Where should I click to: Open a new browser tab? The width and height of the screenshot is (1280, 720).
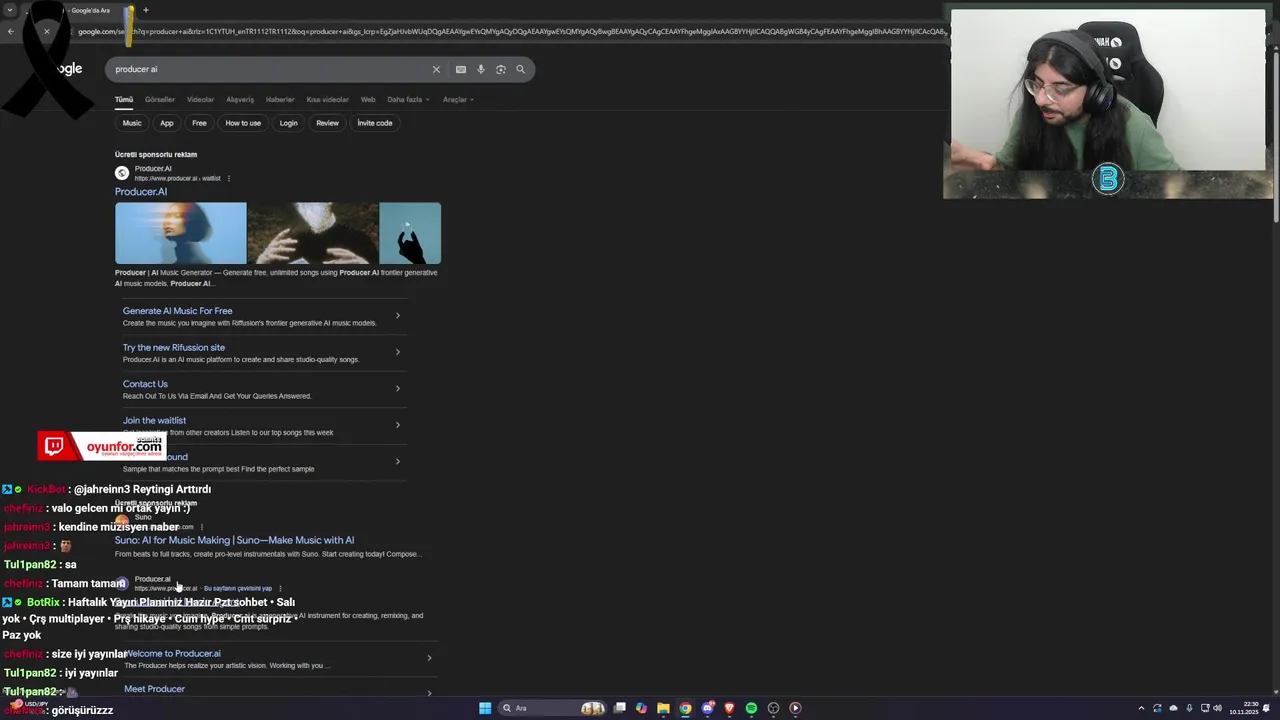click(145, 10)
